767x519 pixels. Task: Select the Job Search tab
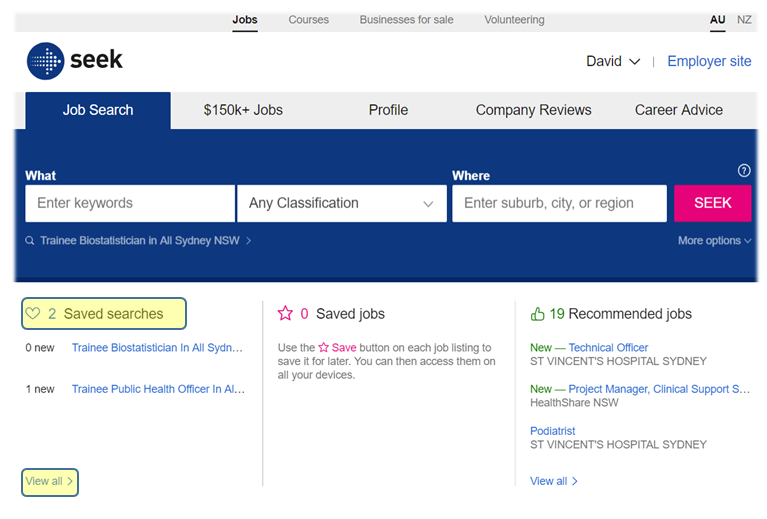(x=98, y=111)
